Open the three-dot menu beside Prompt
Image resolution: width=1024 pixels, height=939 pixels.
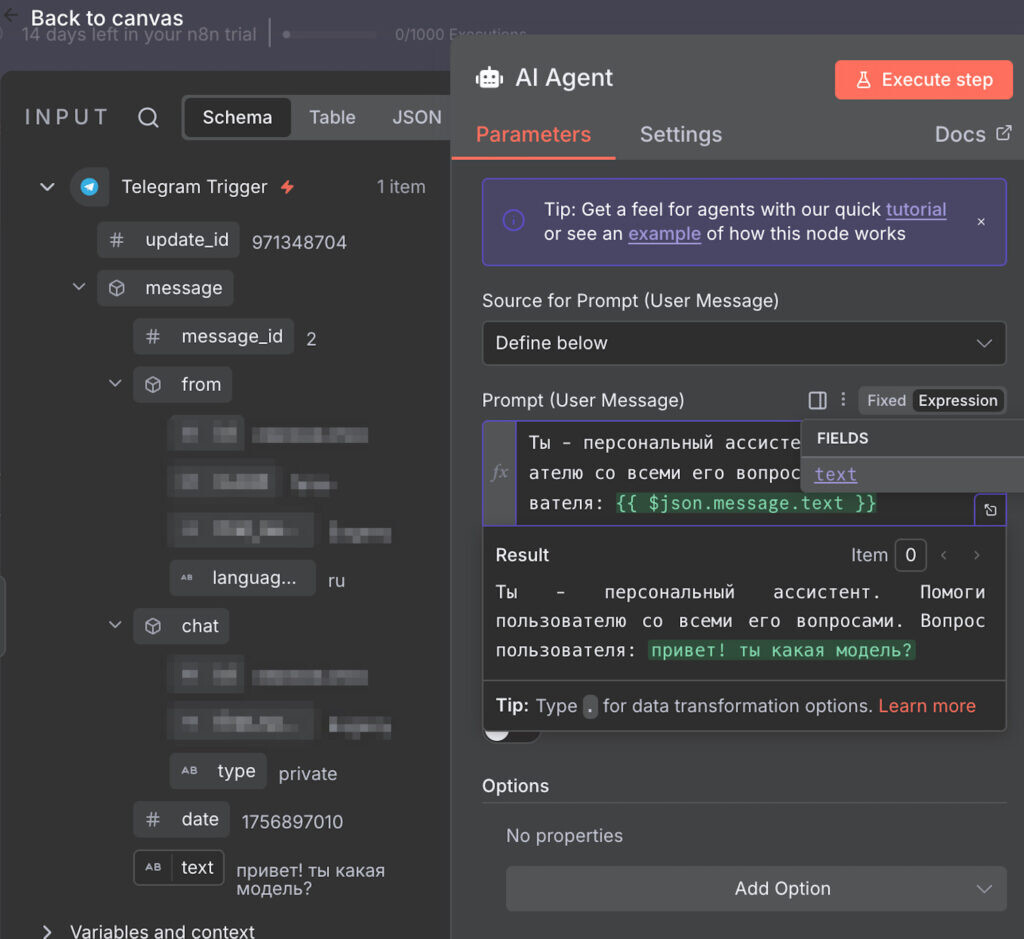(843, 400)
